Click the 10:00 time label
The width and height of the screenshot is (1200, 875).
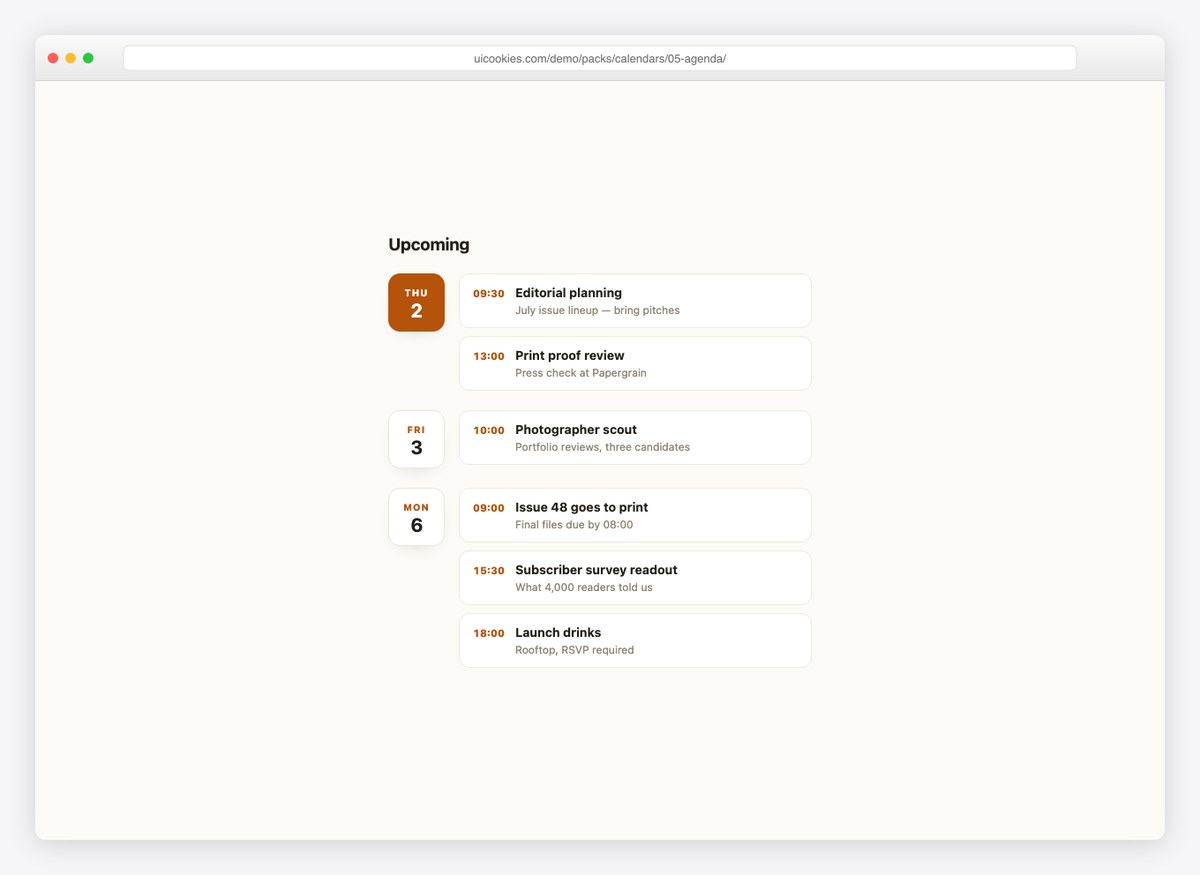point(489,431)
